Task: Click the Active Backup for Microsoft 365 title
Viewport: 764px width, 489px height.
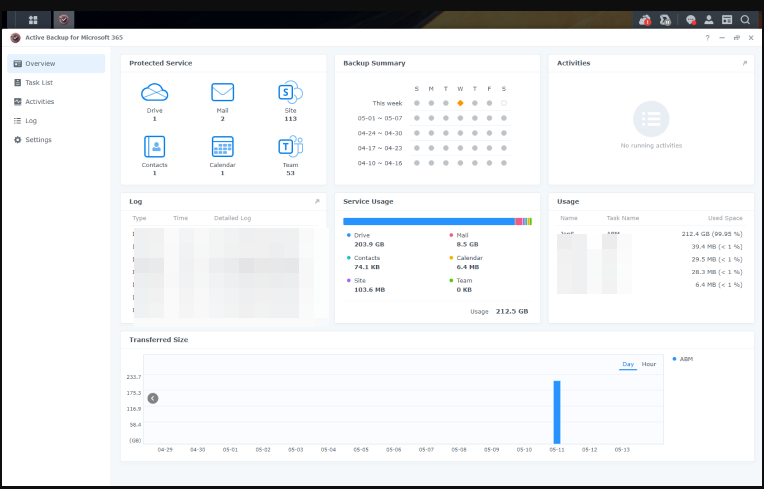Action: tap(74, 38)
